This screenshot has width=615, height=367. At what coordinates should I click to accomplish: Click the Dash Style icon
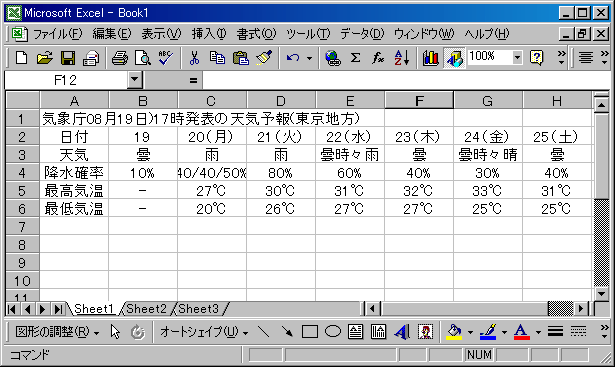click(x=578, y=332)
